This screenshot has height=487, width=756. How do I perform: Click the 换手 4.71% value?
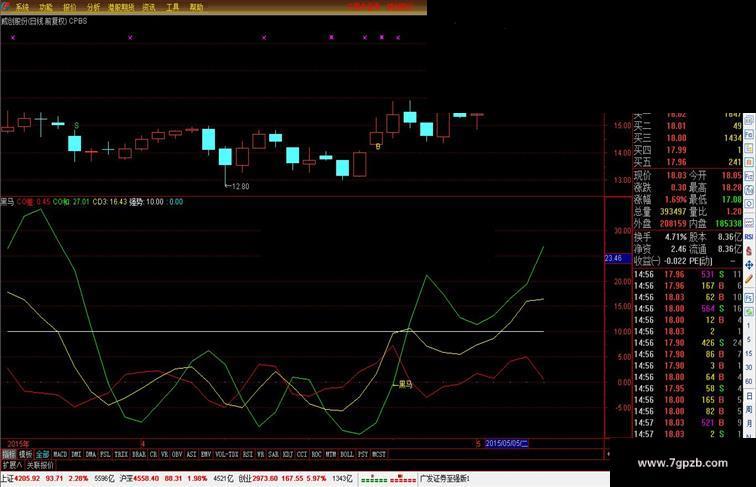coord(675,237)
